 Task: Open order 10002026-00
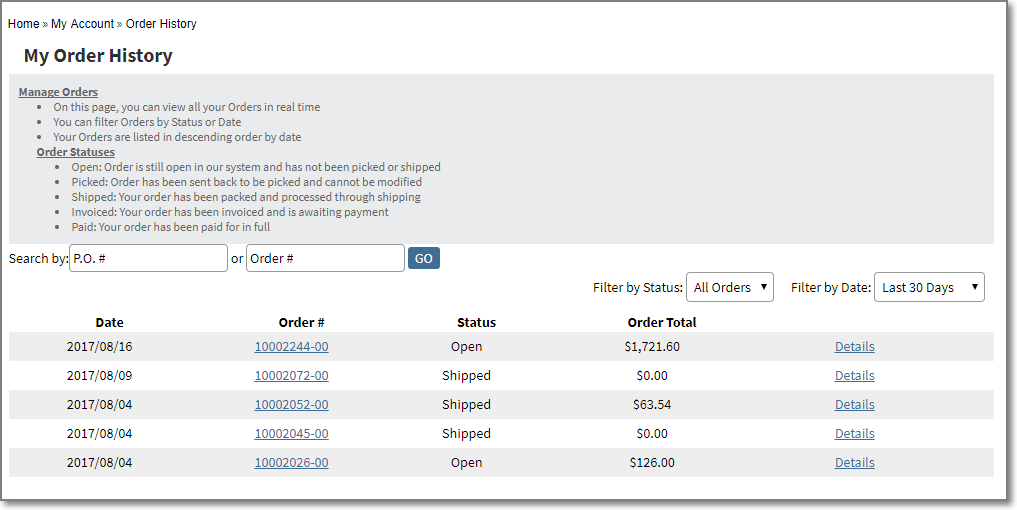[x=291, y=463]
